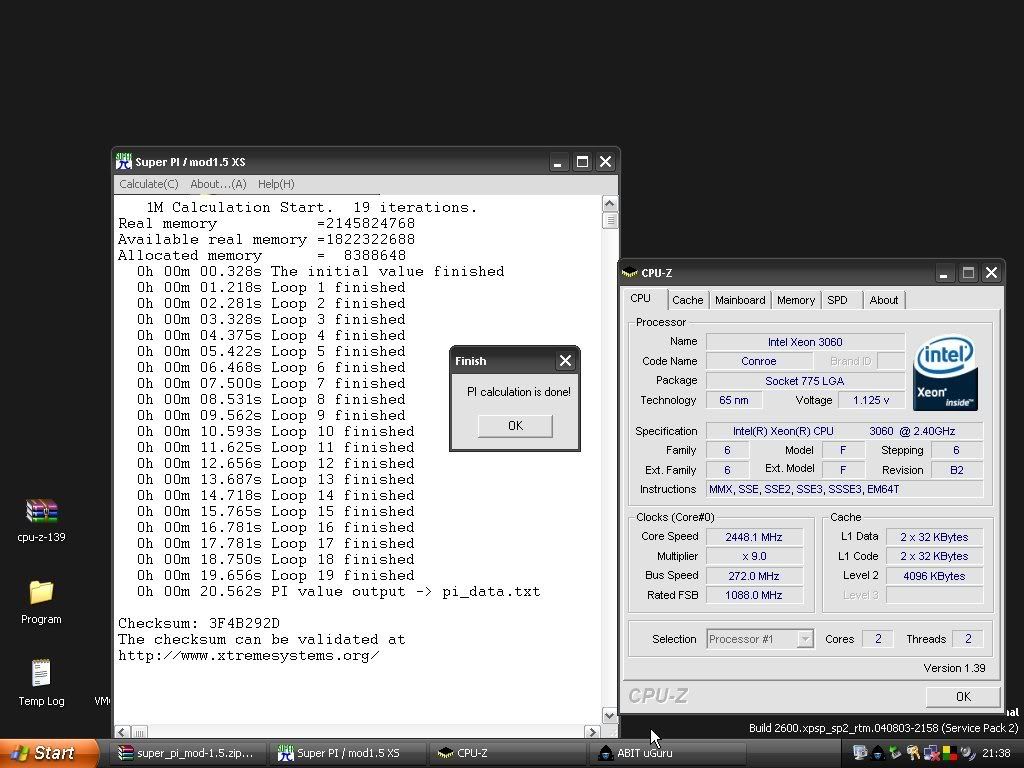Open the Start menu
Image resolution: width=1024 pixels, height=768 pixels.
[x=49, y=753]
